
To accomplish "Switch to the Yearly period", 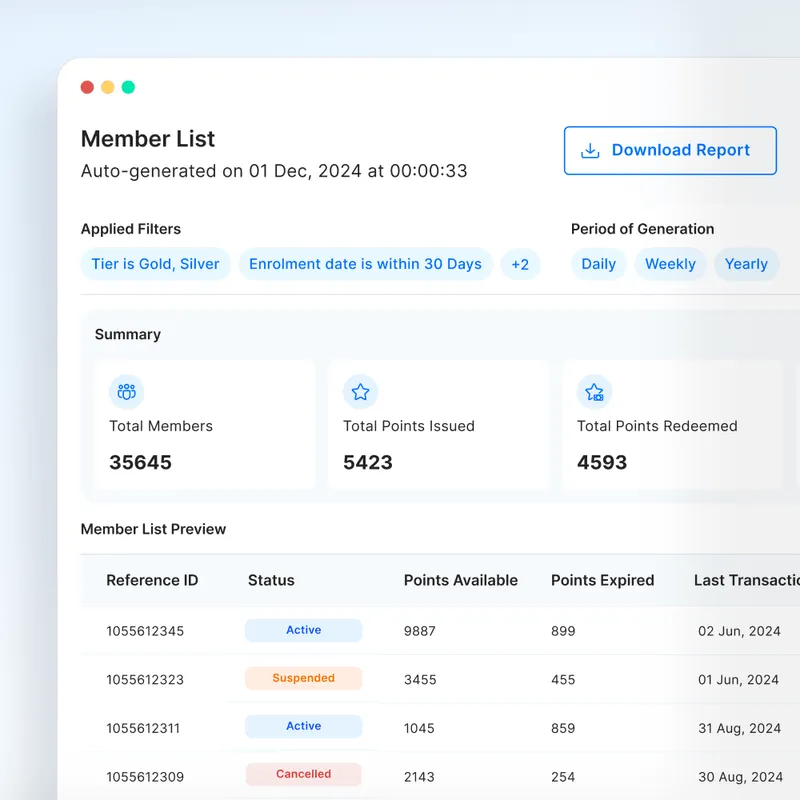I will coord(747,264).
